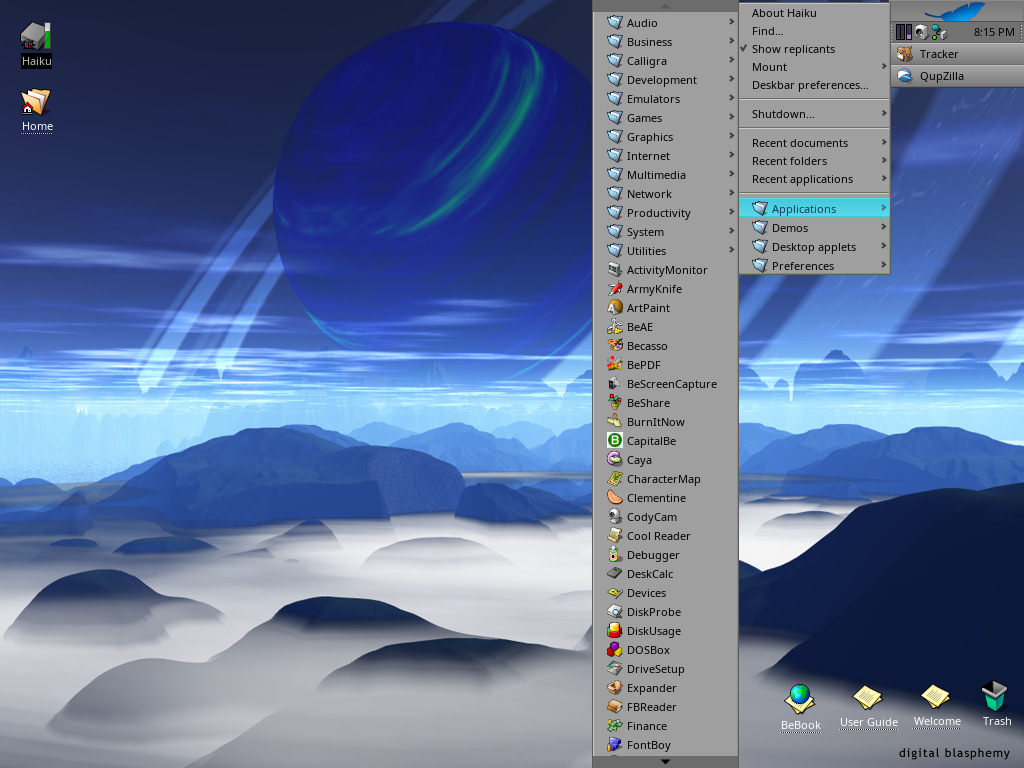The height and width of the screenshot is (768, 1024).
Task: Expand the Games submenu
Action: click(665, 118)
